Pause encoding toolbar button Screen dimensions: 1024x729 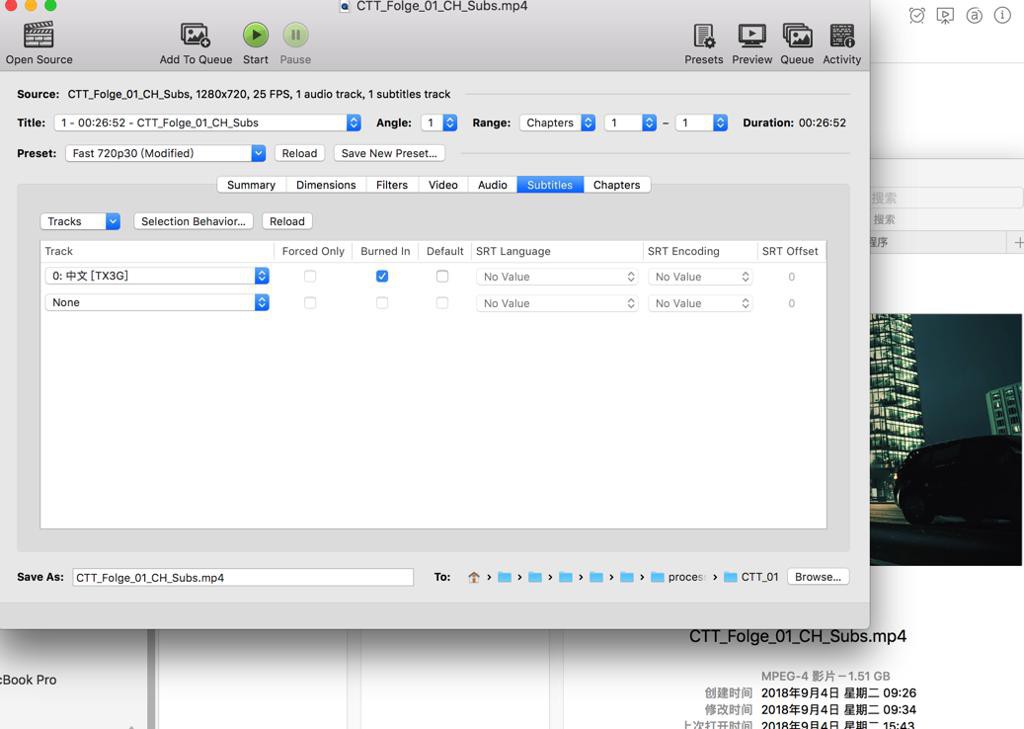point(295,35)
